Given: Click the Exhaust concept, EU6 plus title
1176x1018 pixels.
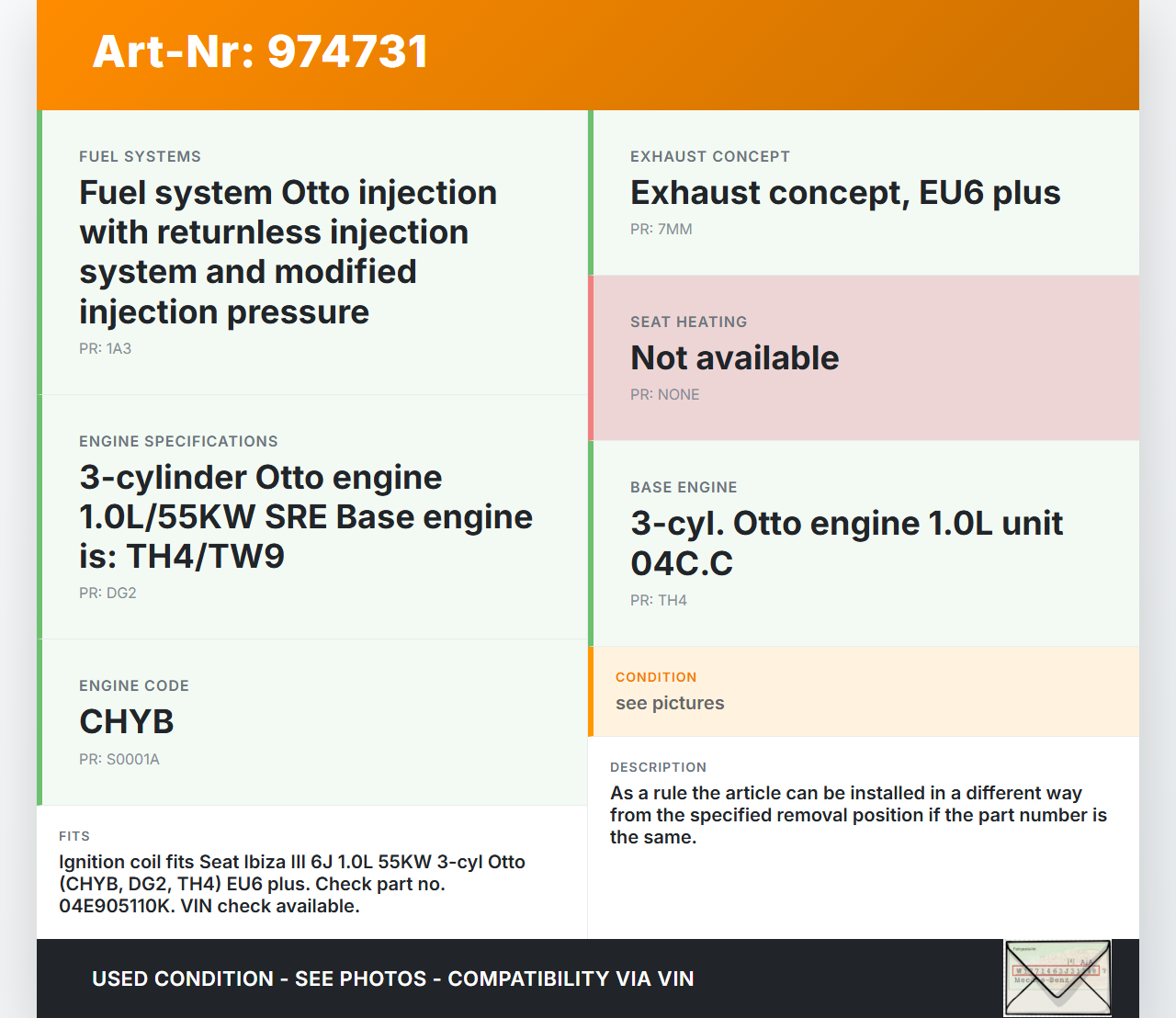Looking at the screenshot, I should pos(845,193).
